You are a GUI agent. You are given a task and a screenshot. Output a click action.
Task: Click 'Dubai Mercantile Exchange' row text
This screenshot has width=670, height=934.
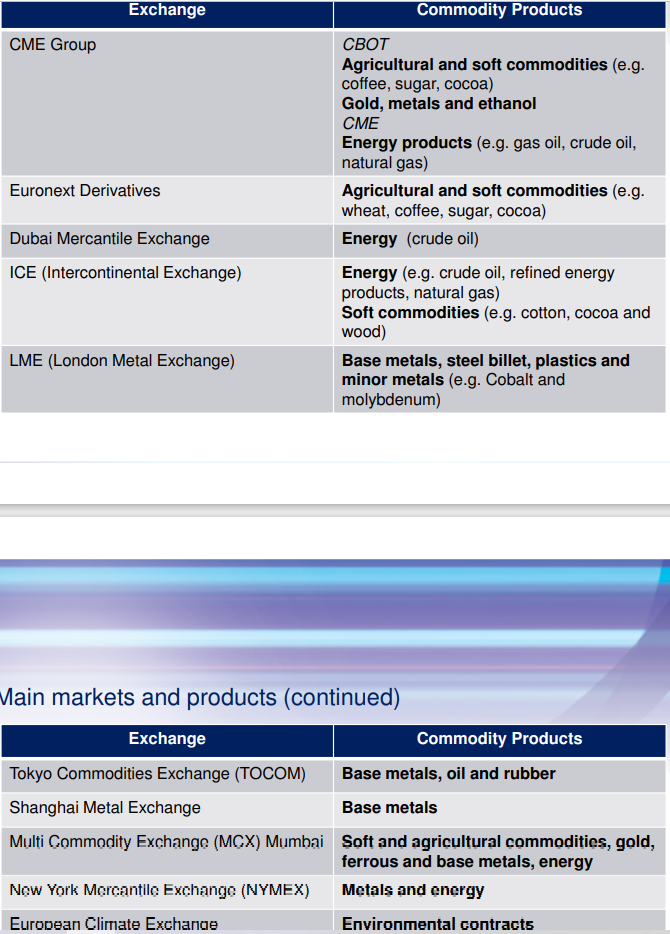click(110, 239)
